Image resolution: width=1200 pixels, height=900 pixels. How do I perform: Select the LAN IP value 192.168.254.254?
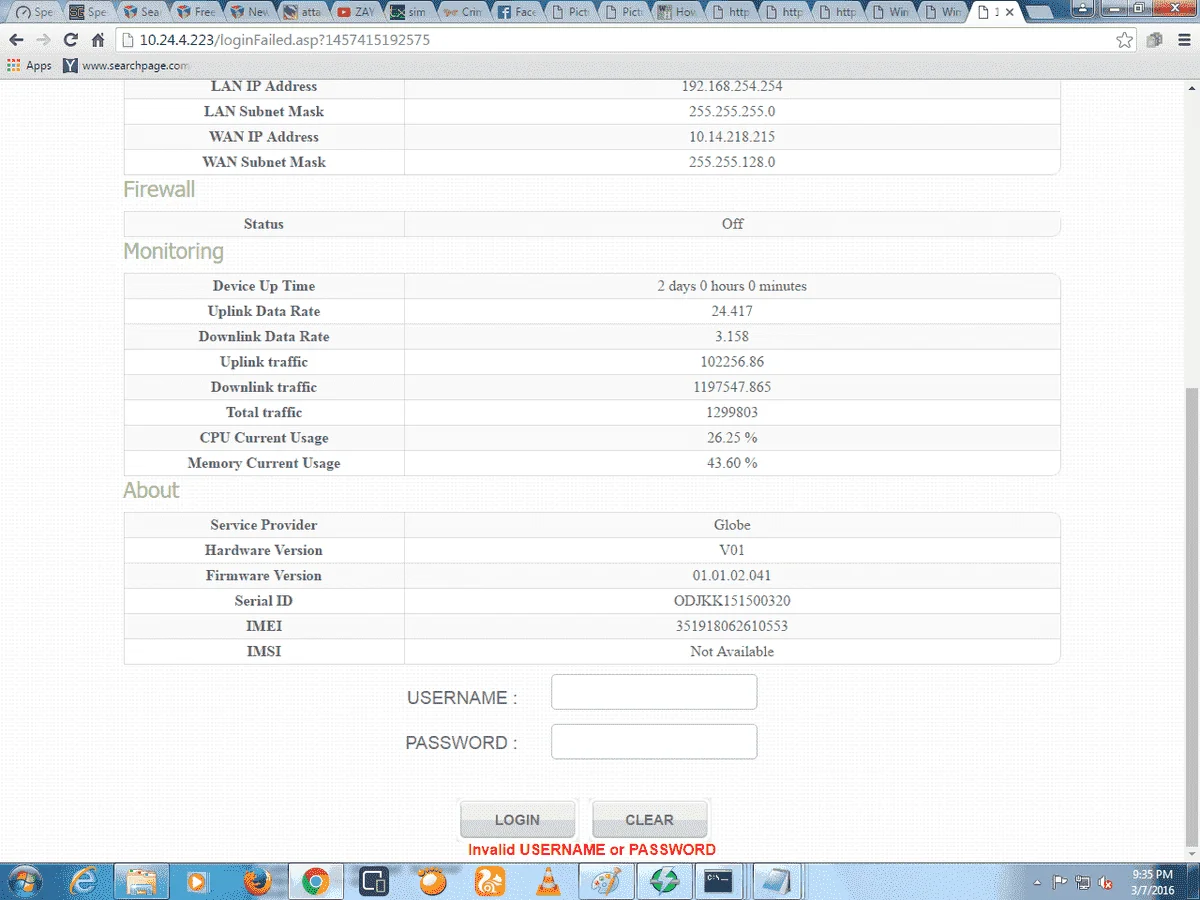[732, 86]
